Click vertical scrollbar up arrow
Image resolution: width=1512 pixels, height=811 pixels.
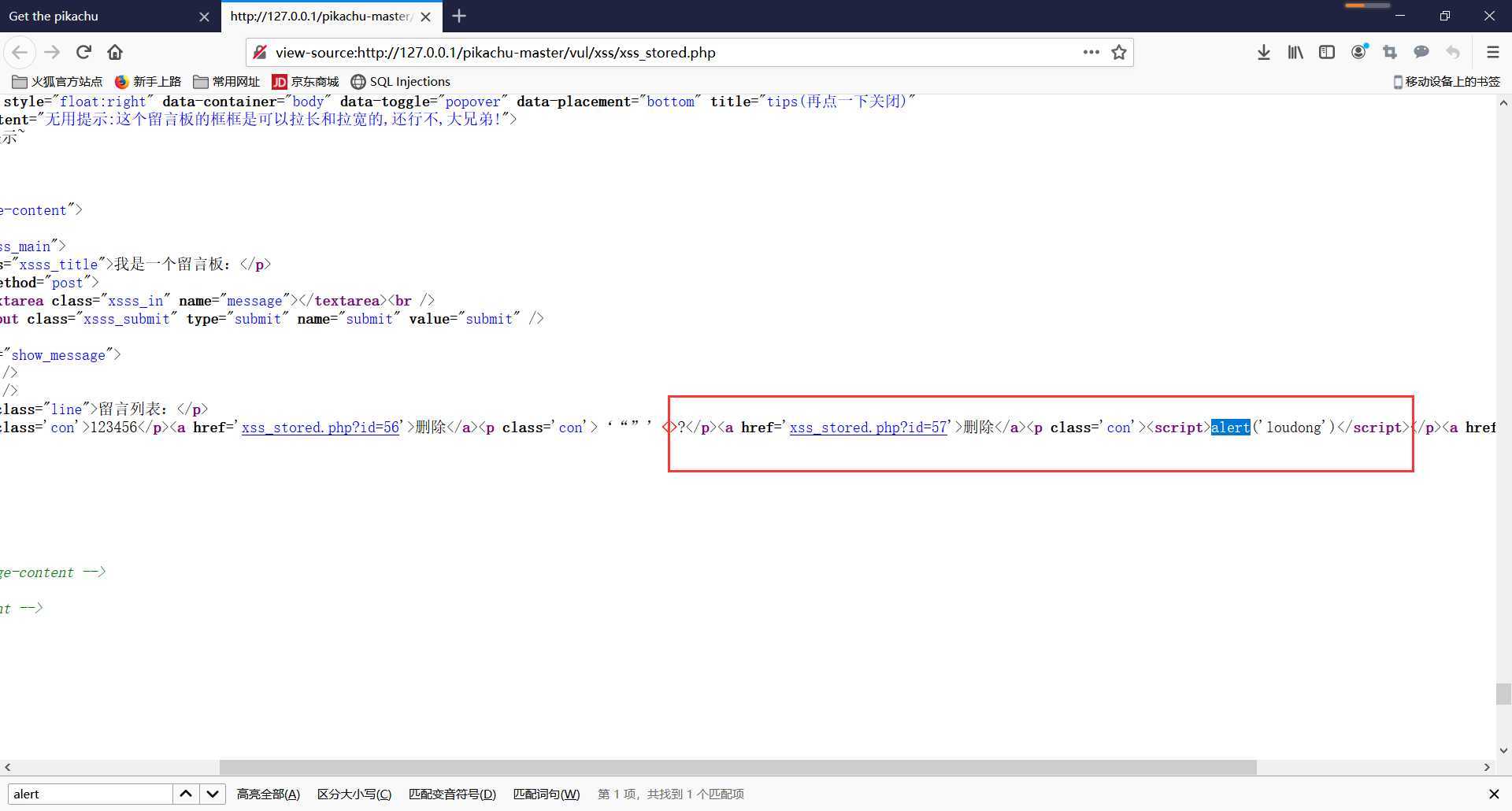point(1503,102)
